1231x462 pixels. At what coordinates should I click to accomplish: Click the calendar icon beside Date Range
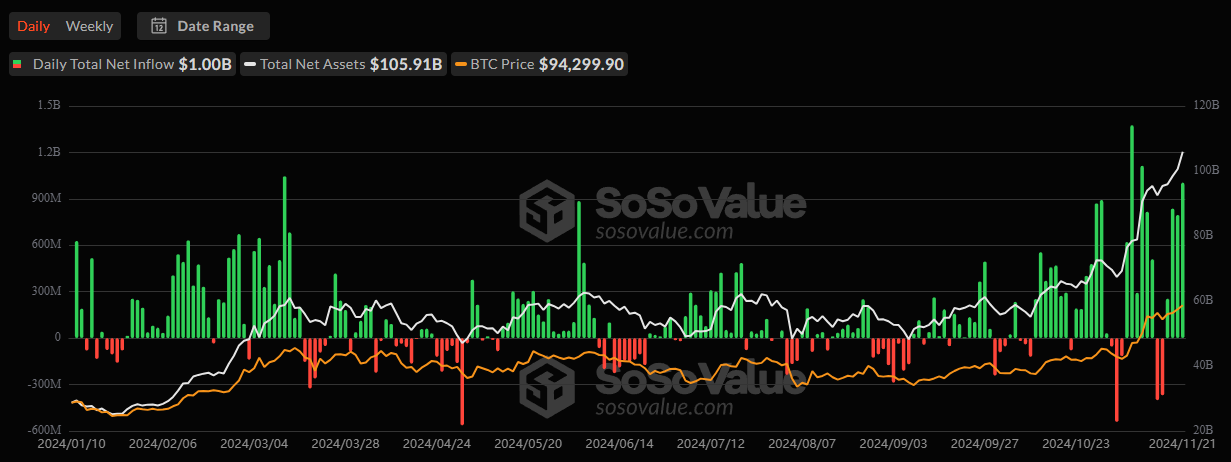pos(158,26)
